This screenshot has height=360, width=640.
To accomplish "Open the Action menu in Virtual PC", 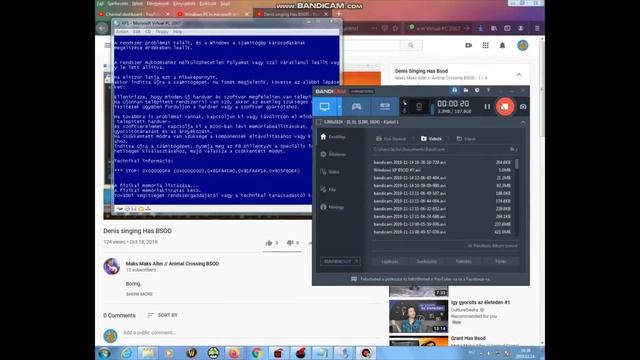I will click(x=122, y=31).
